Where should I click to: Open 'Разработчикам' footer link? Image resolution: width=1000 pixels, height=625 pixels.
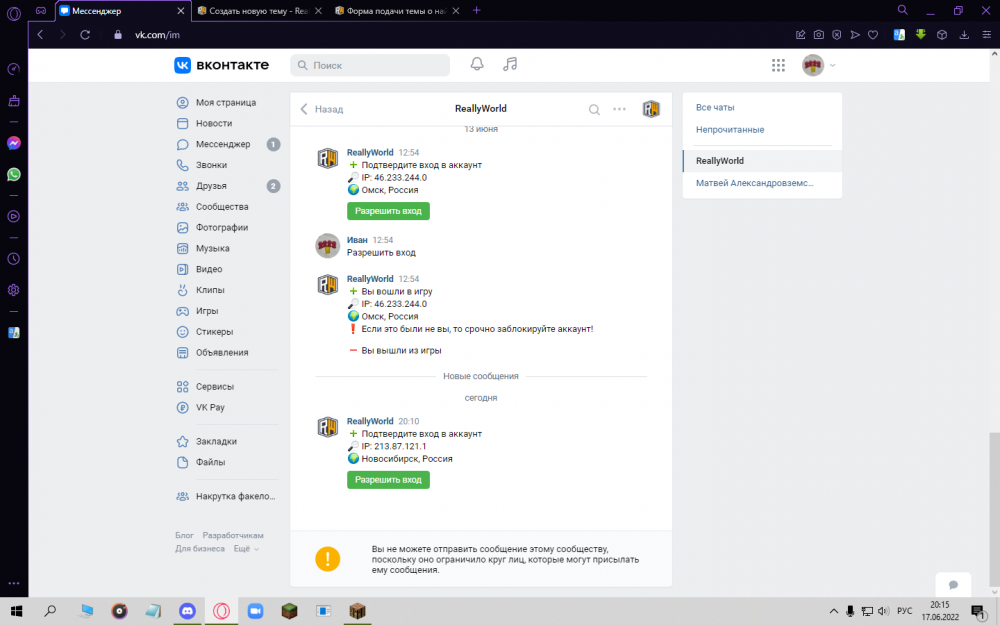pyautogui.click(x=233, y=535)
